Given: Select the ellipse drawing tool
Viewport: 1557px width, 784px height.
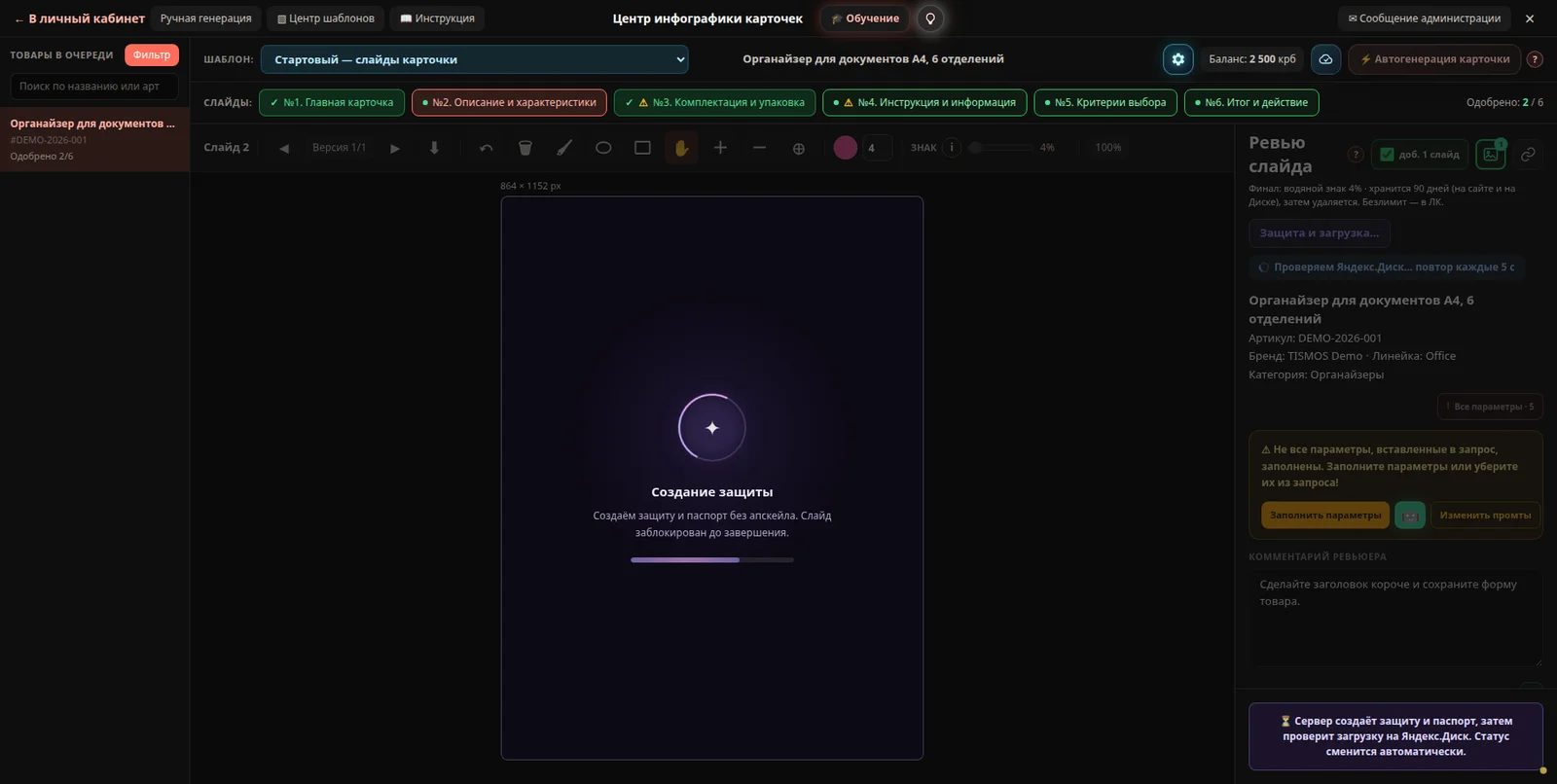Looking at the screenshot, I should (603, 148).
